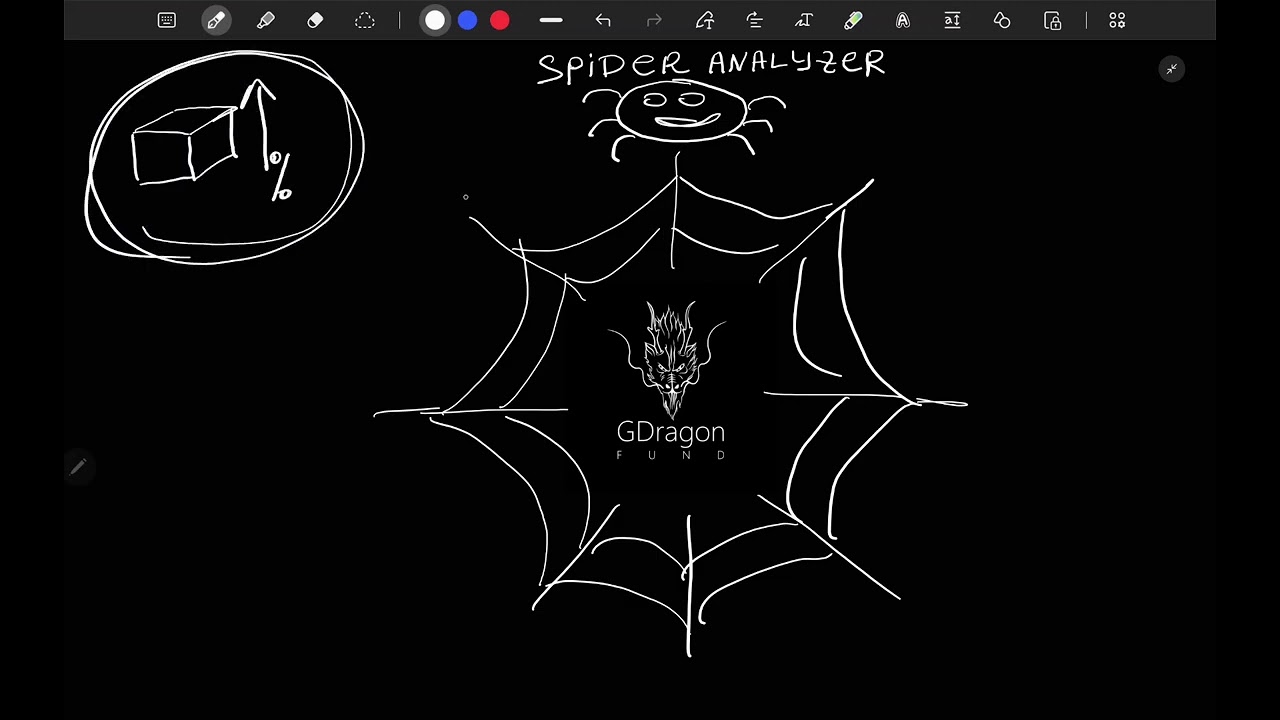Viewport: 1280px width, 720px height.
Task: Open the keyboard input tool
Action: point(167,20)
